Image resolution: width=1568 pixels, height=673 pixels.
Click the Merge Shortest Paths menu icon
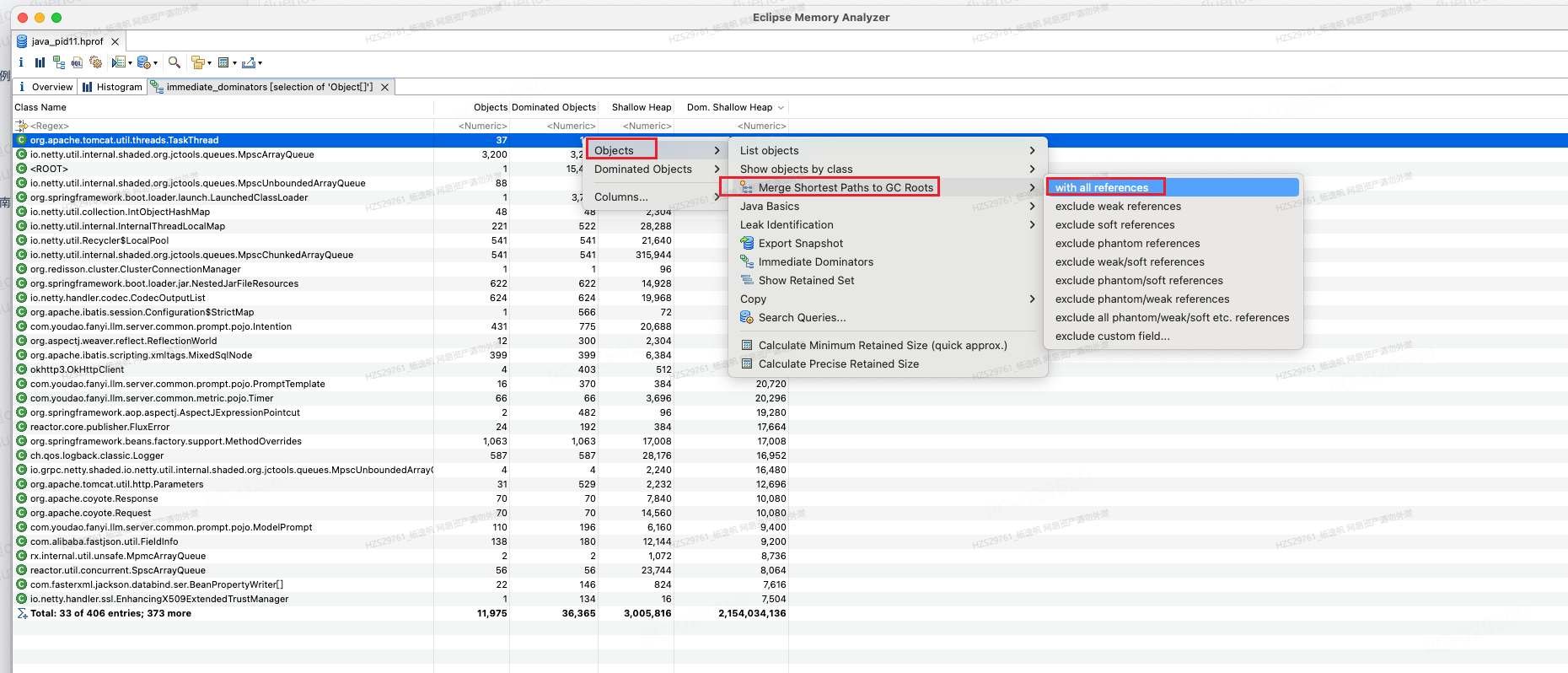(747, 187)
